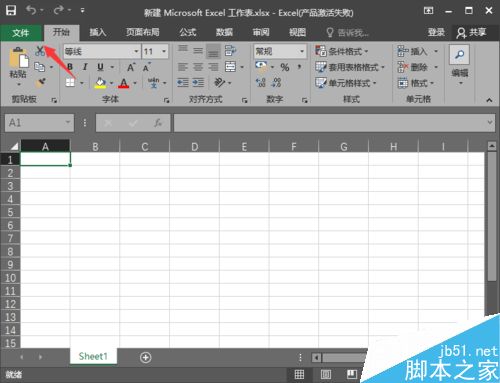
Task: Click the Comma Style icon
Action: 299,67
